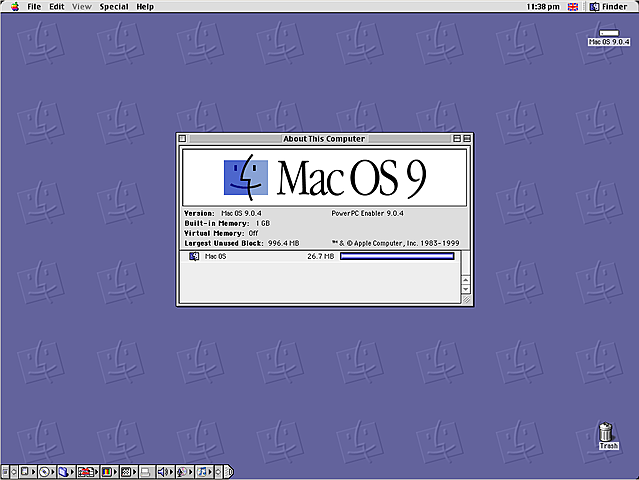Open the microphone and disc sound source module

tap(185, 472)
